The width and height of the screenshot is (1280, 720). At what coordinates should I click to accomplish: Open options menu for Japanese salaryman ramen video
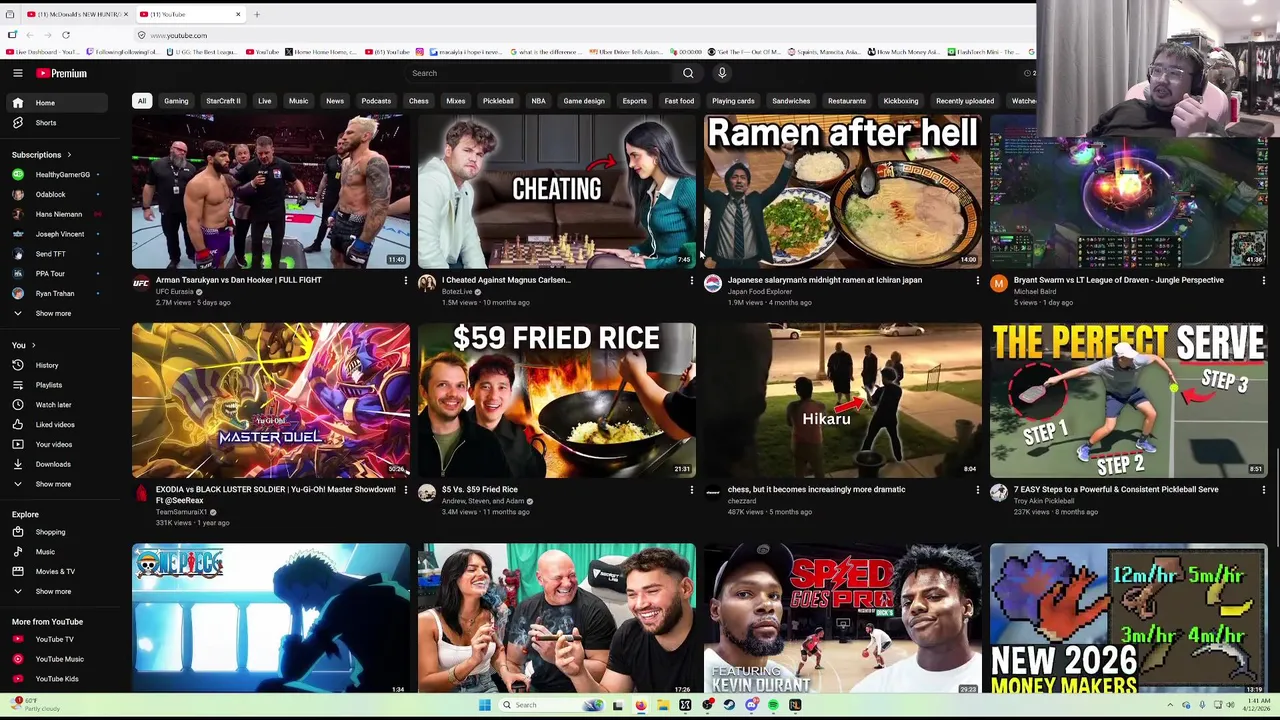[977, 281]
